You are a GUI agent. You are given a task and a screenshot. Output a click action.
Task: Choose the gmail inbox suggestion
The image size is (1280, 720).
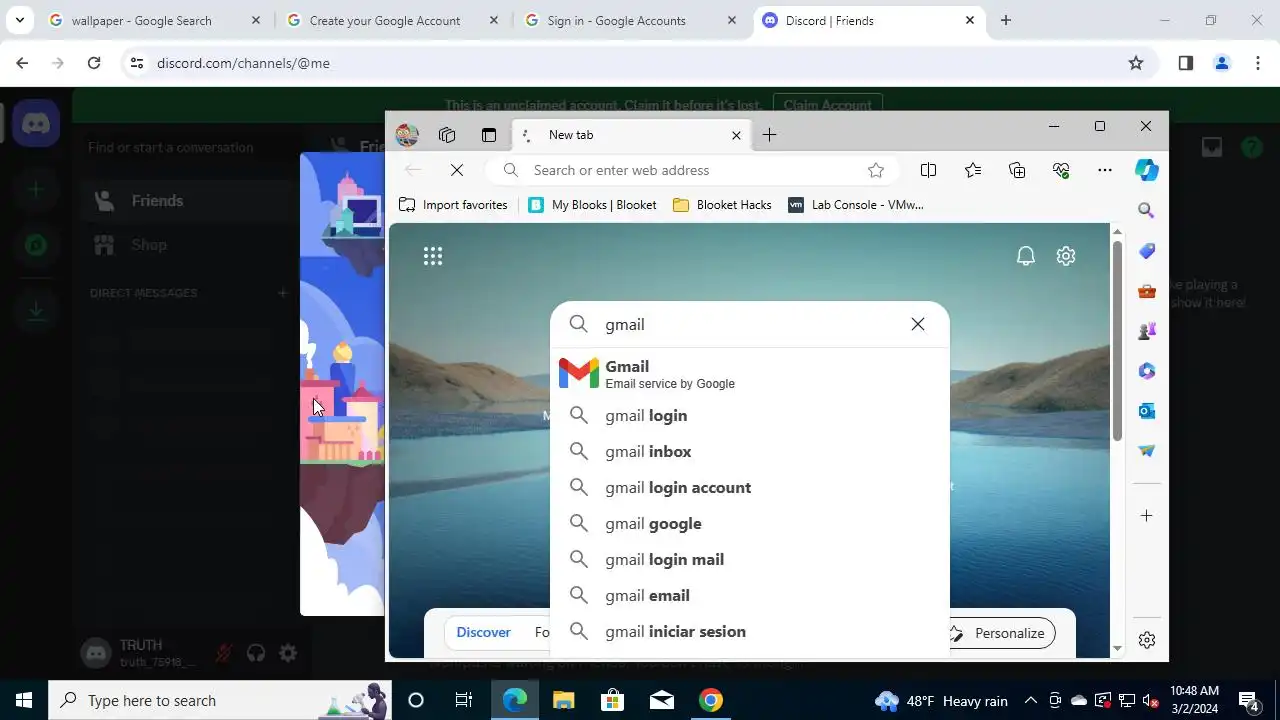pyautogui.click(x=750, y=451)
